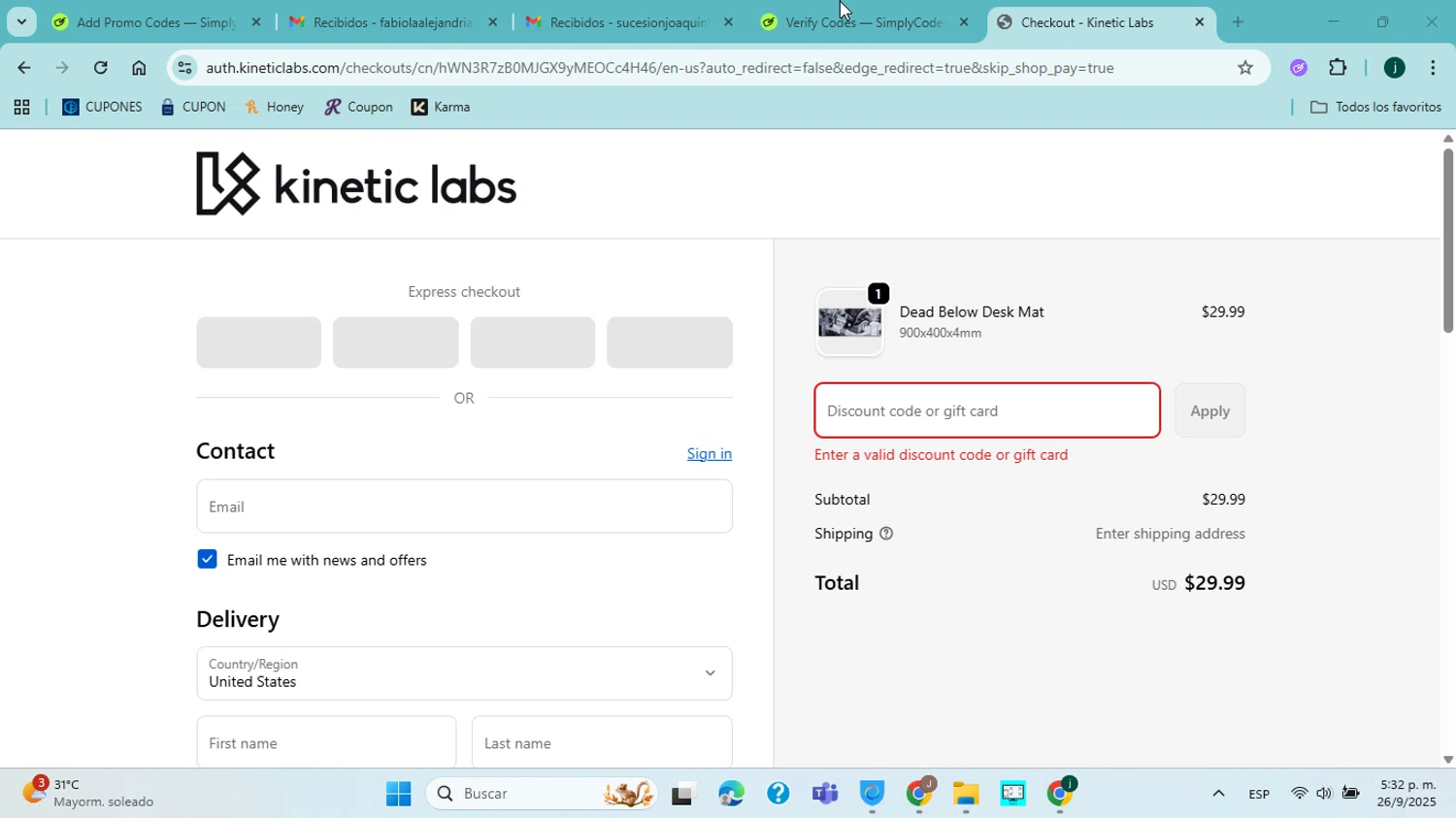Open the browser home page
The width and height of the screenshot is (1456, 818).
pos(139,68)
